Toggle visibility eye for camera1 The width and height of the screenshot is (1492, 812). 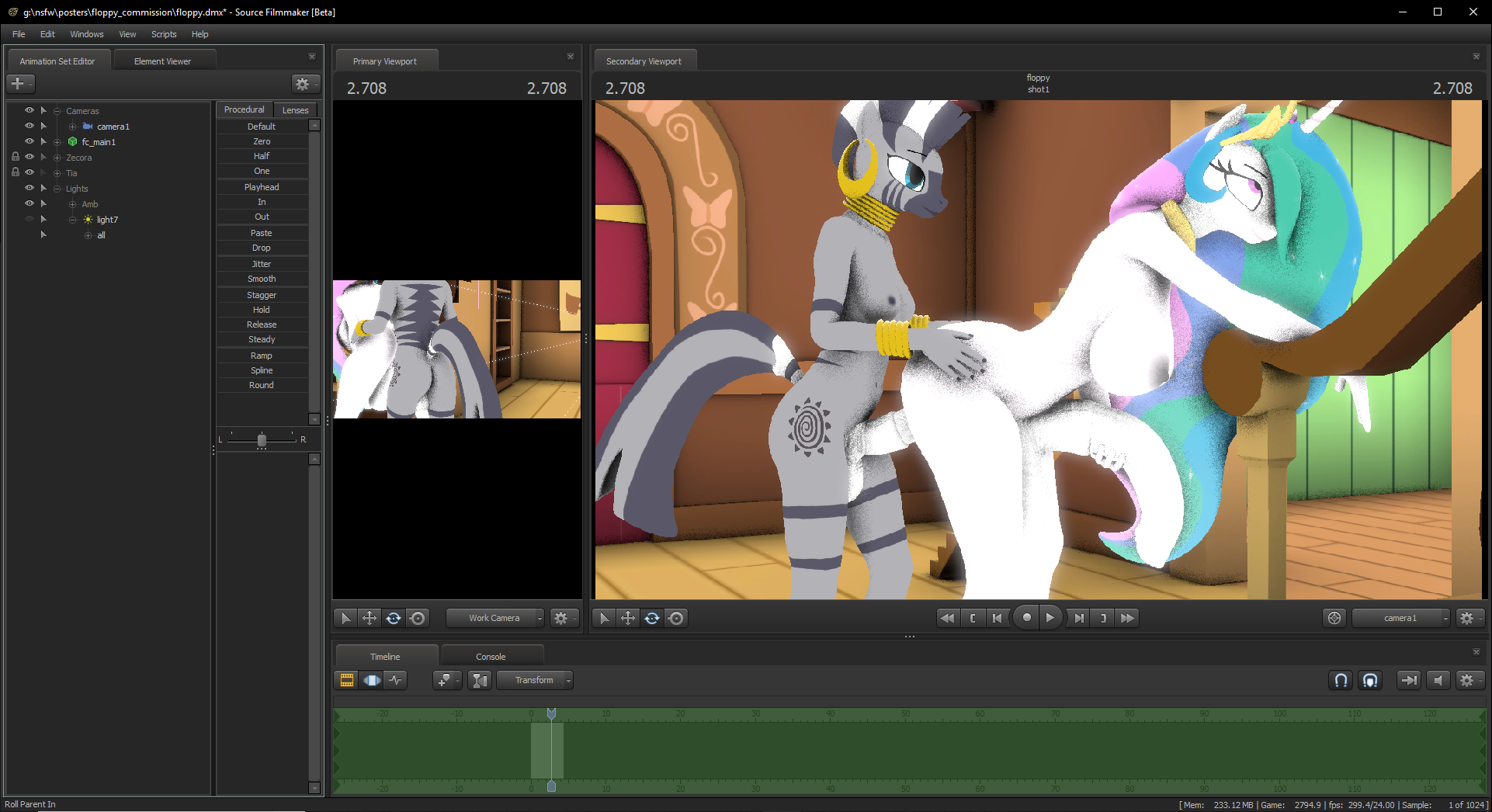click(x=29, y=126)
